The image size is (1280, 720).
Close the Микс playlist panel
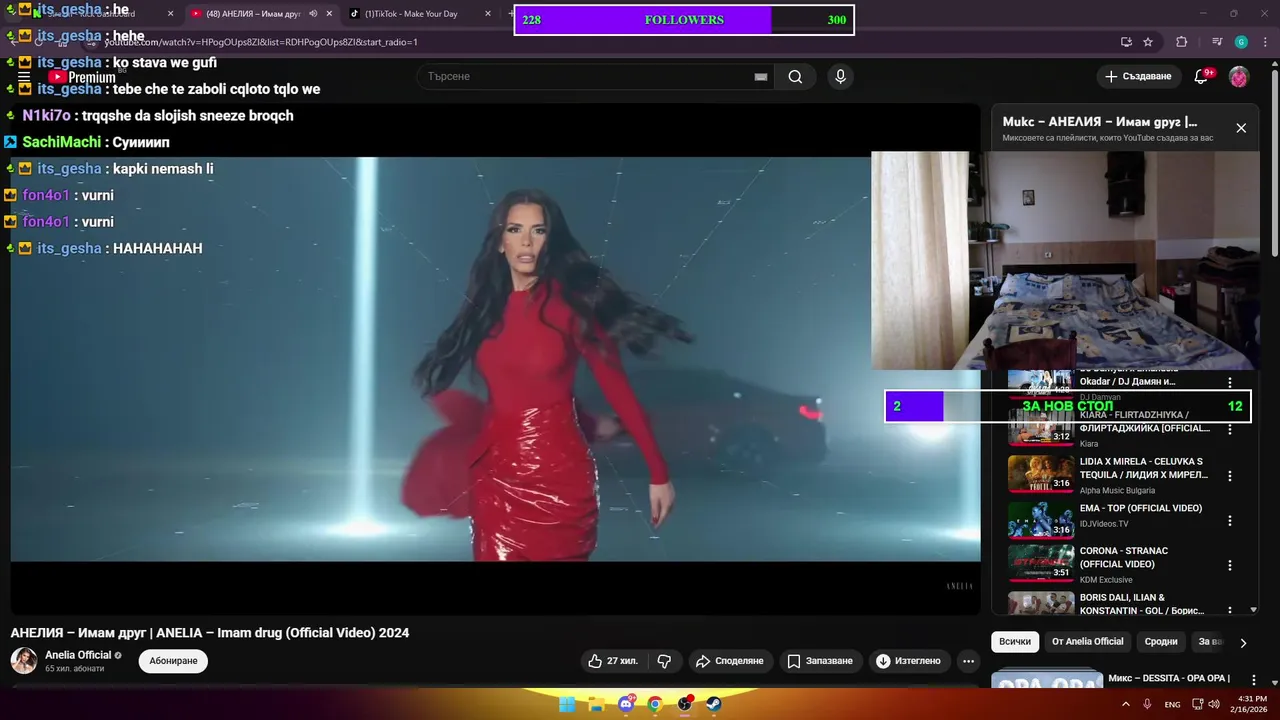tap(1241, 128)
